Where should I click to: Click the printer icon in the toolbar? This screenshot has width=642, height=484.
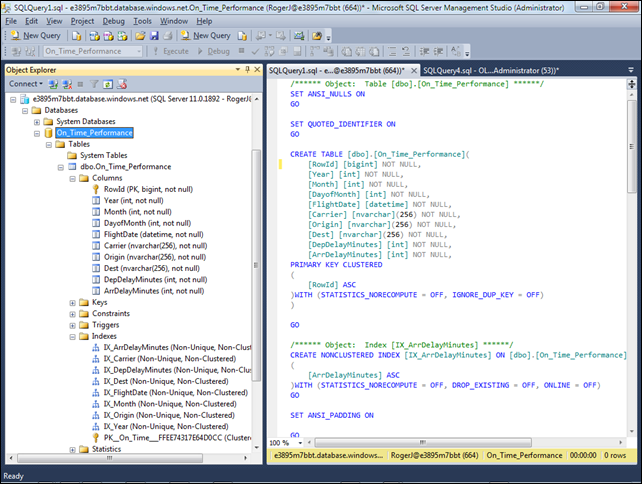pos(168,36)
